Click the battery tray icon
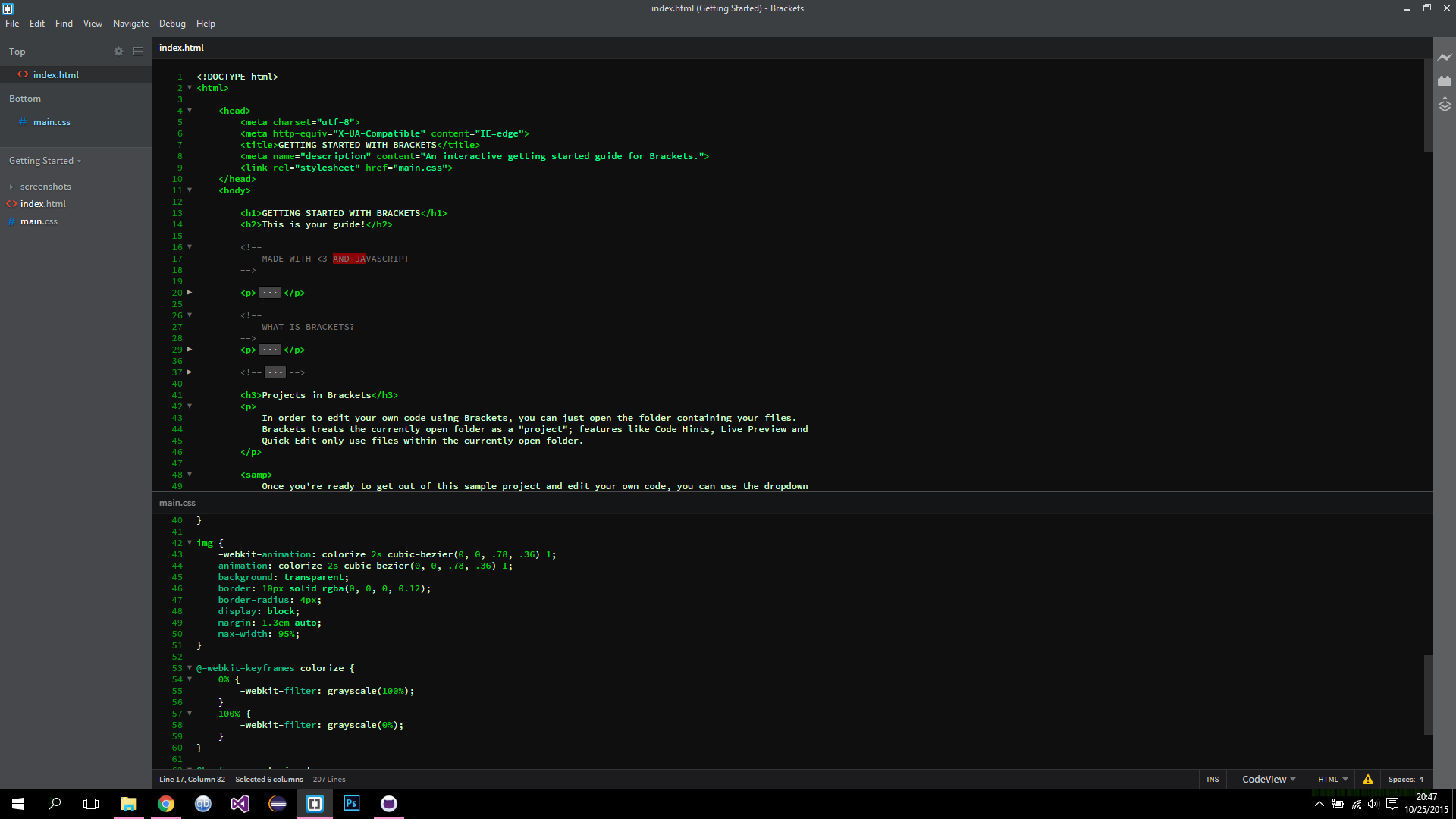1456x819 pixels. pos(1338,804)
